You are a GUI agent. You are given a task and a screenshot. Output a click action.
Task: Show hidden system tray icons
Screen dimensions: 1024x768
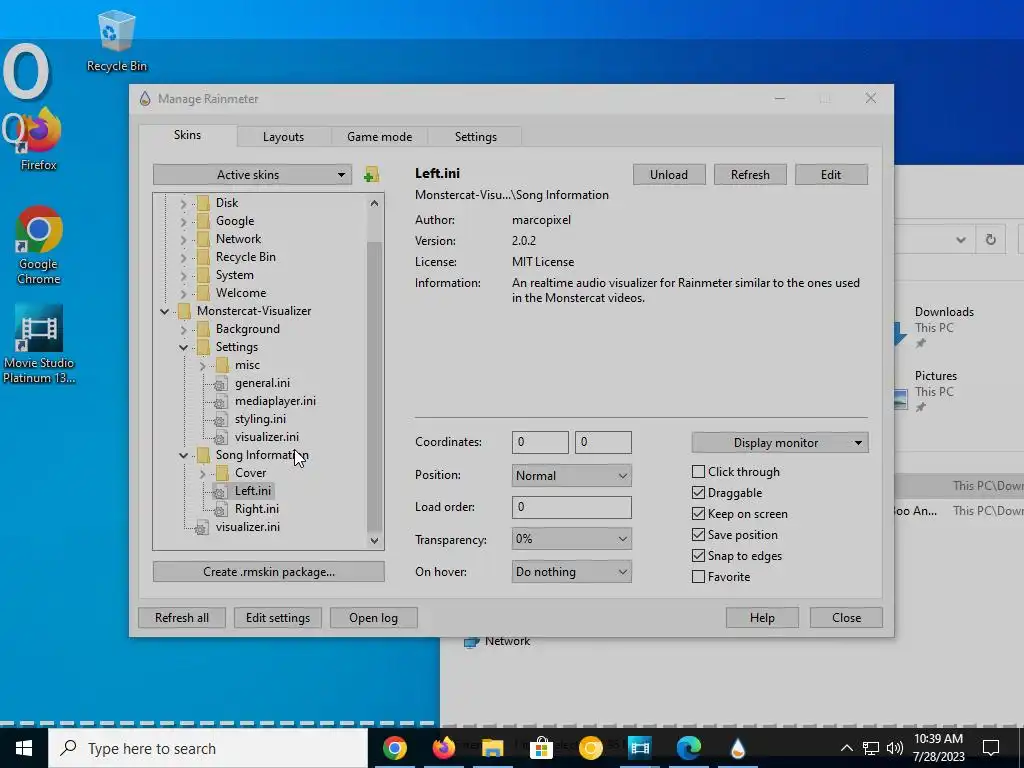click(x=846, y=748)
